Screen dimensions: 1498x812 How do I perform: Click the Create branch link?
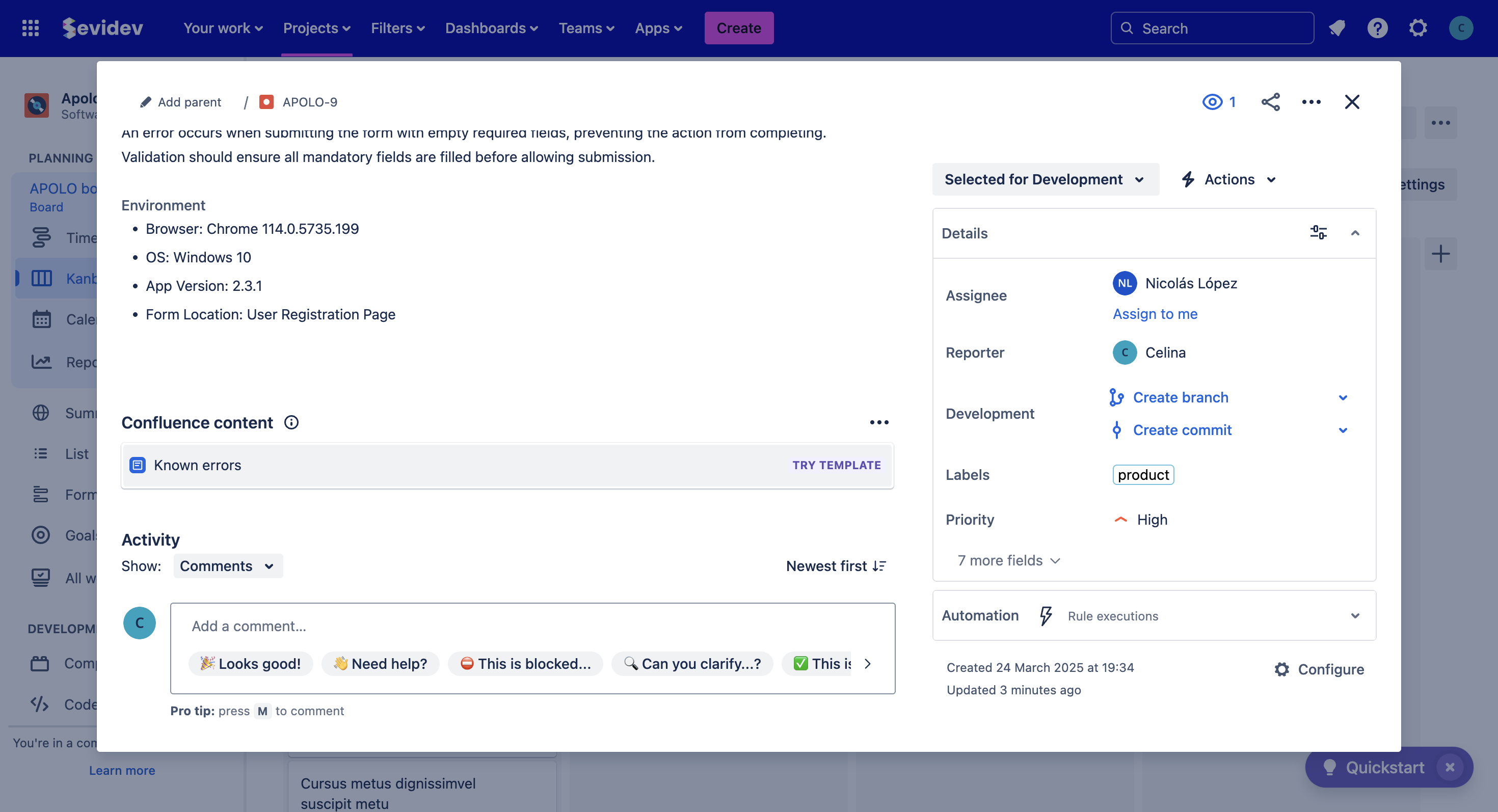(x=1181, y=397)
